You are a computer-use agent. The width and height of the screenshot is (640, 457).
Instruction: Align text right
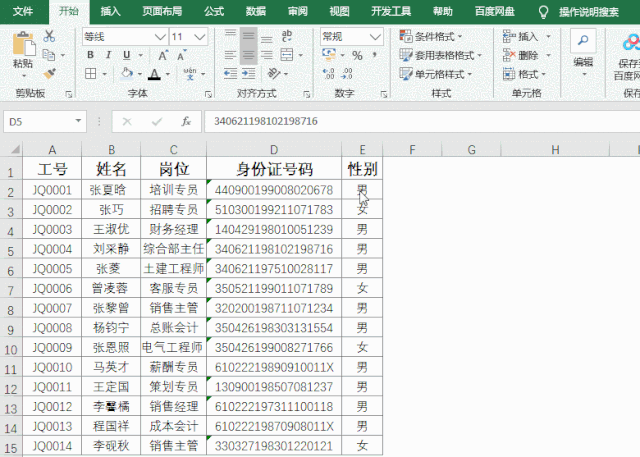pyautogui.click(x=267, y=55)
